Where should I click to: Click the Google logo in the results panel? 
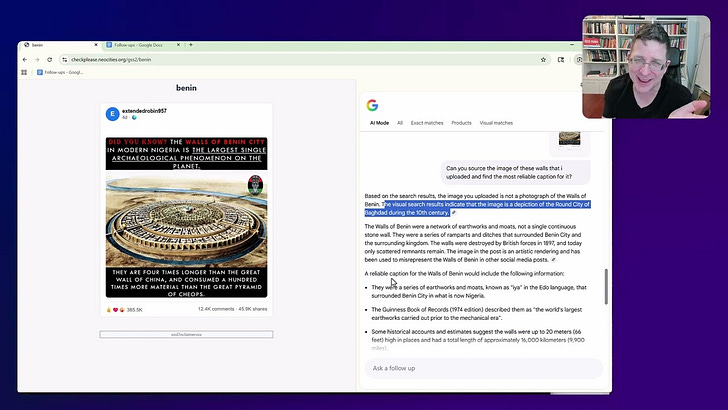coord(372,105)
